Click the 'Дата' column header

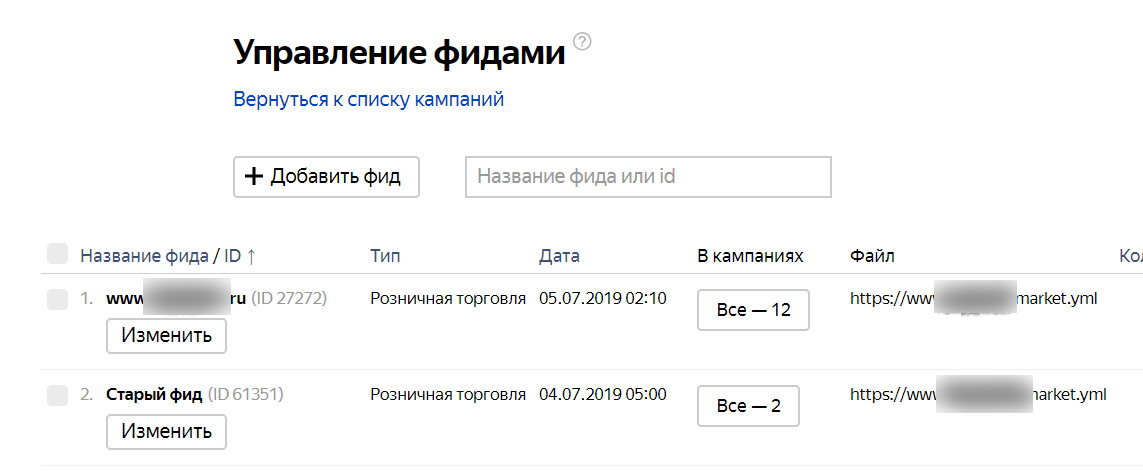click(559, 256)
